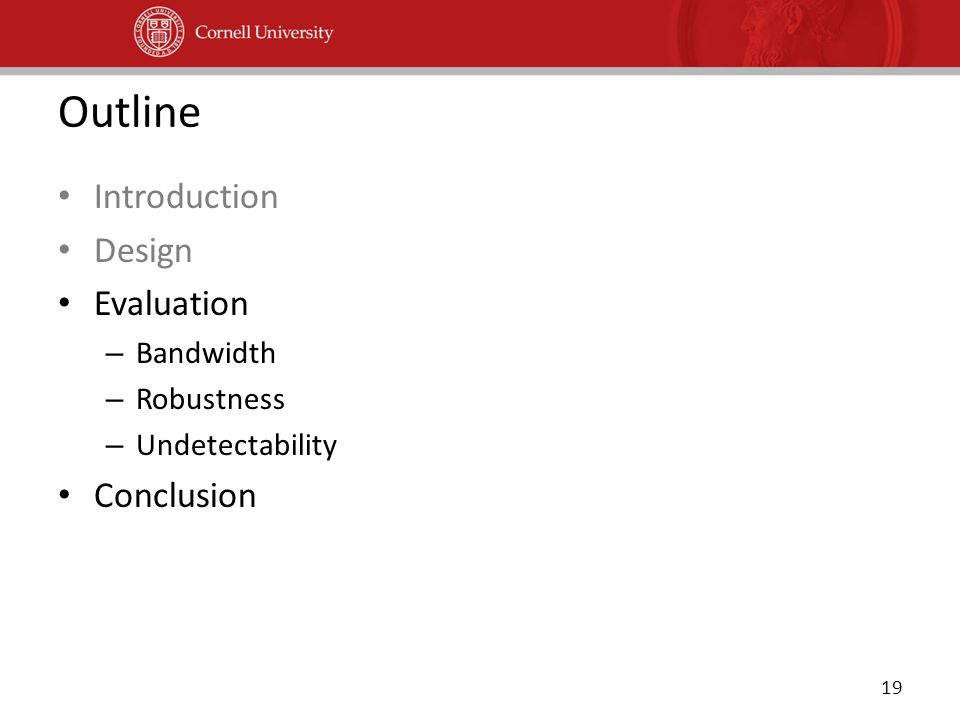Image resolution: width=960 pixels, height=720 pixels.
Task: Select the "Outline" slide title
Action: [x=129, y=112]
